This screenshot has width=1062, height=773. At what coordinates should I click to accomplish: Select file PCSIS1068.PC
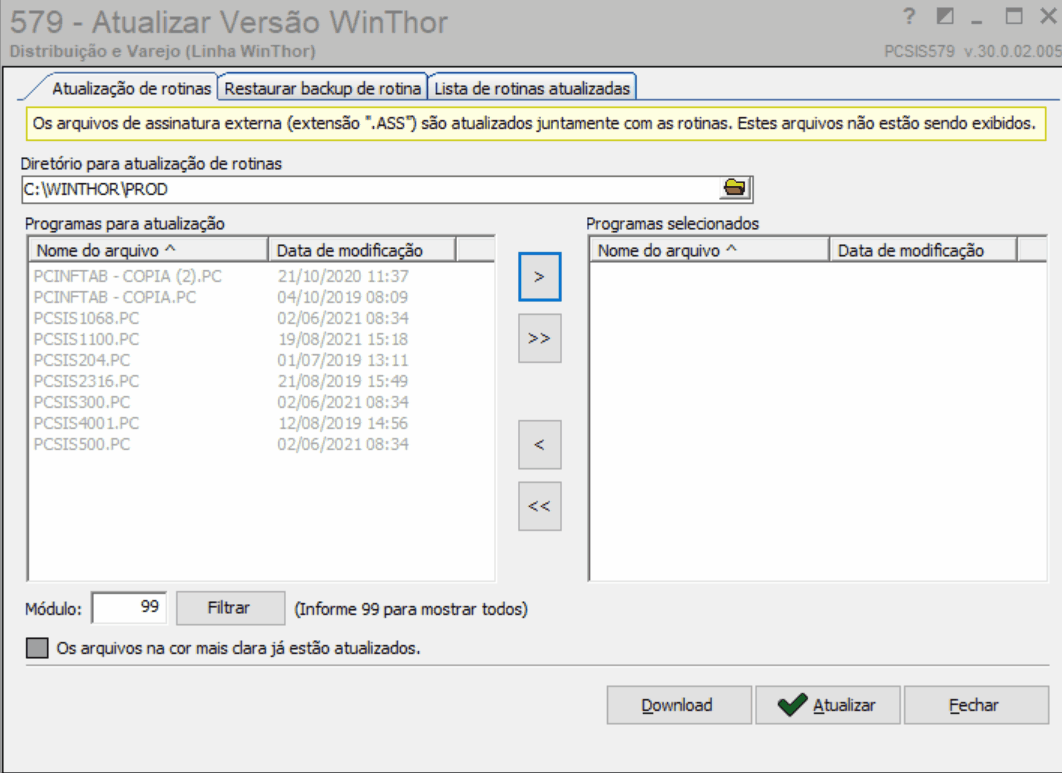point(86,318)
